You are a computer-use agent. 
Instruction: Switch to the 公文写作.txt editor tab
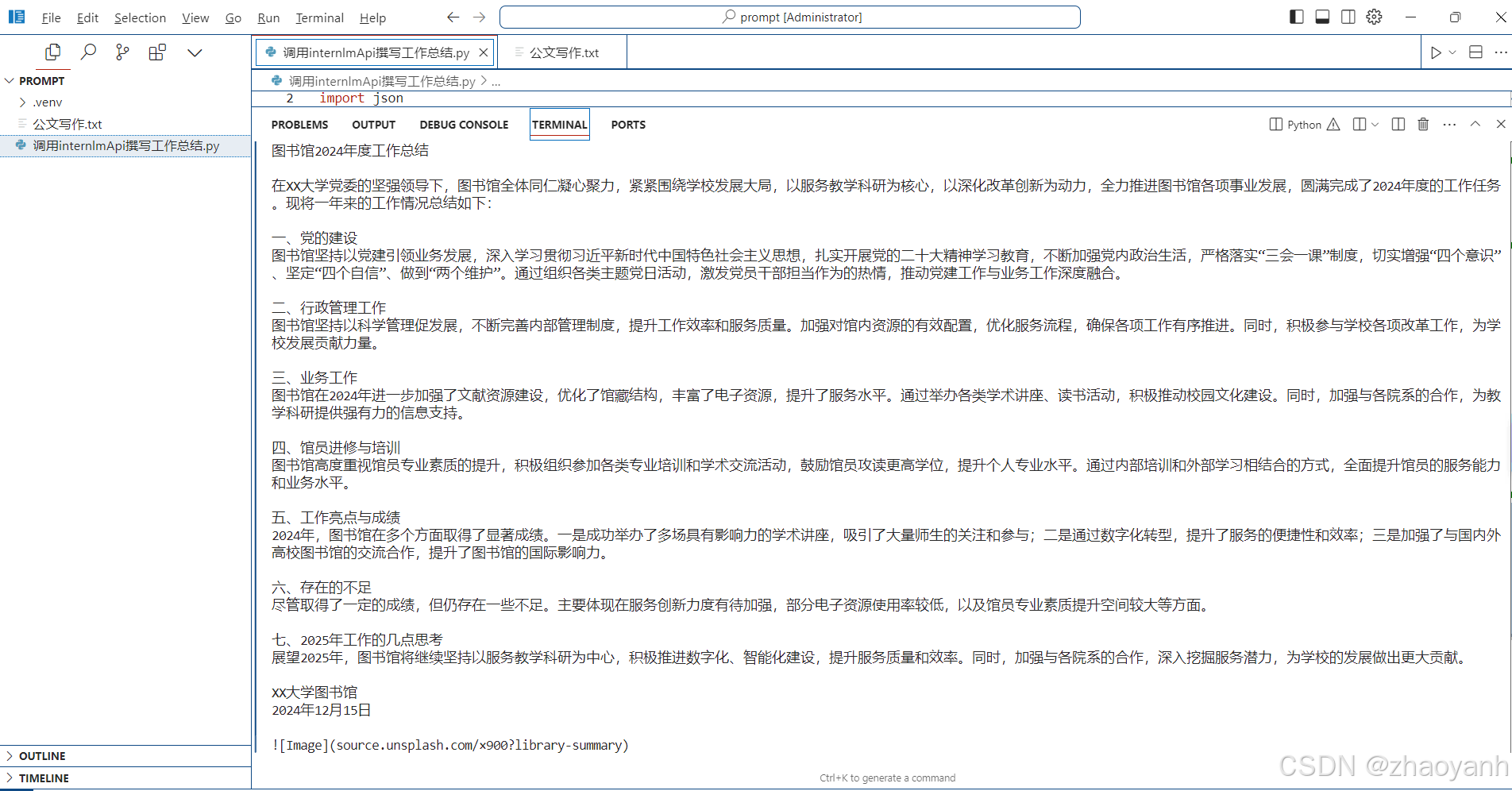(563, 52)
